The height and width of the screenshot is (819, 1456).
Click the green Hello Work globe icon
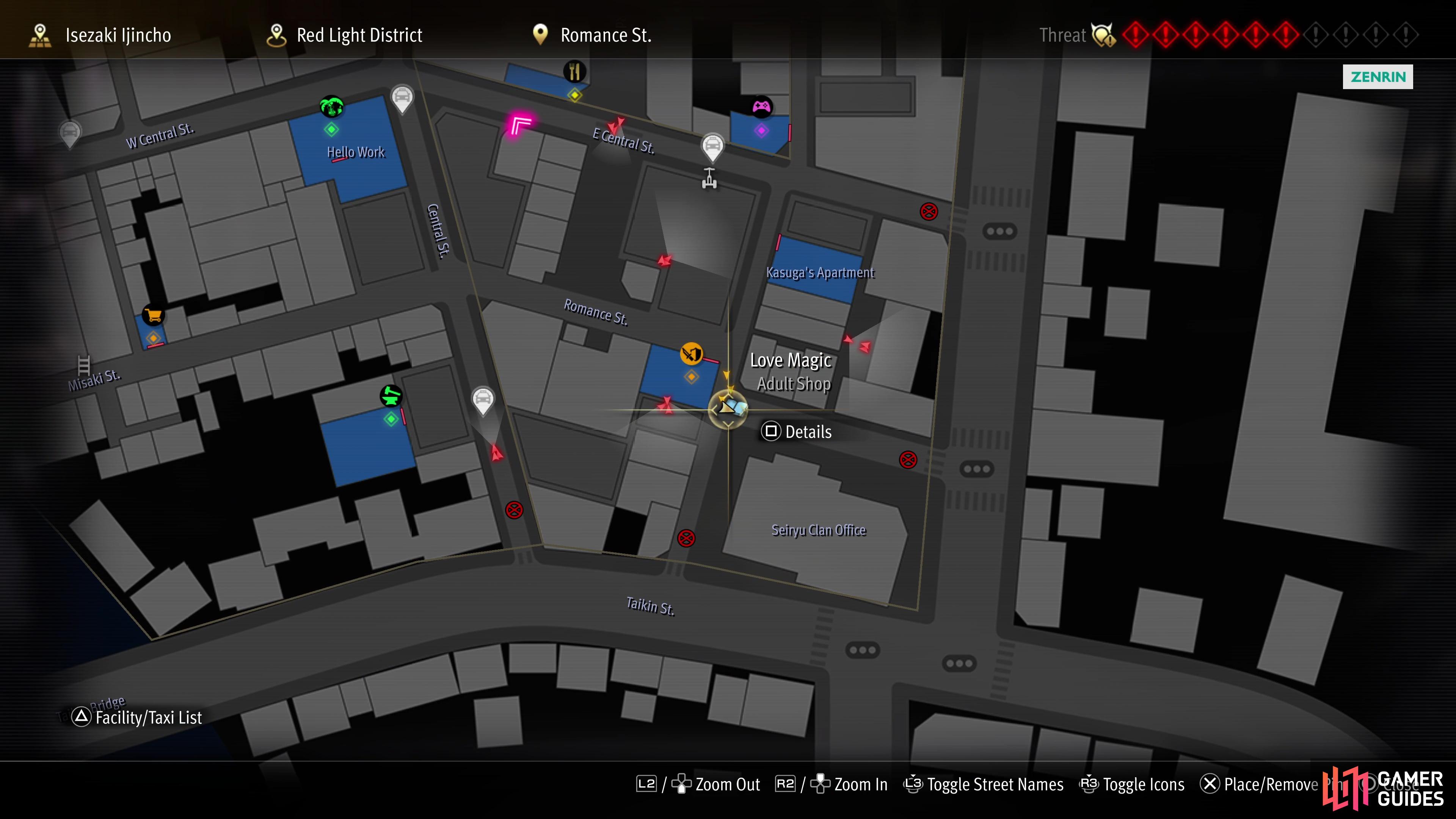pyautogui.click(x=332, y=106)
